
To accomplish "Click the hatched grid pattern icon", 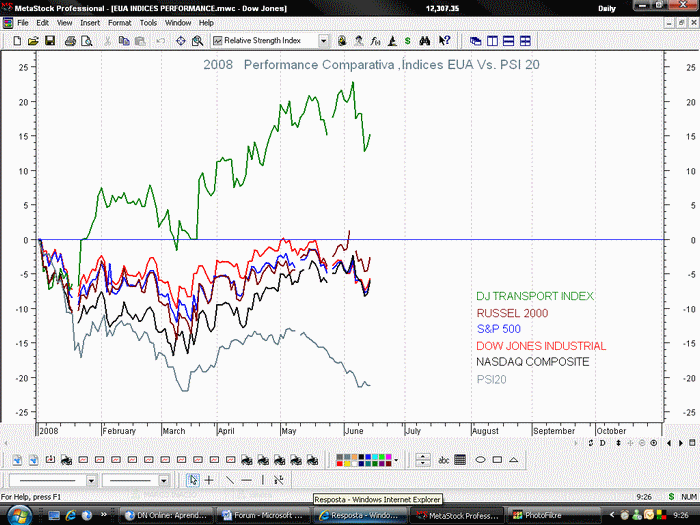I will pos(460,460).
